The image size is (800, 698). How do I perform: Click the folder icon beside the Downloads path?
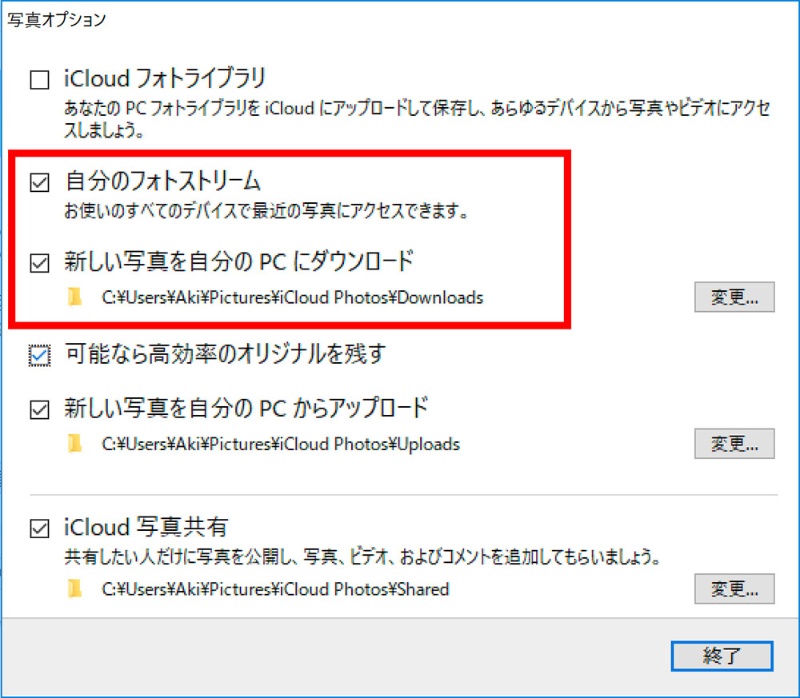click(x=74, y=297)
